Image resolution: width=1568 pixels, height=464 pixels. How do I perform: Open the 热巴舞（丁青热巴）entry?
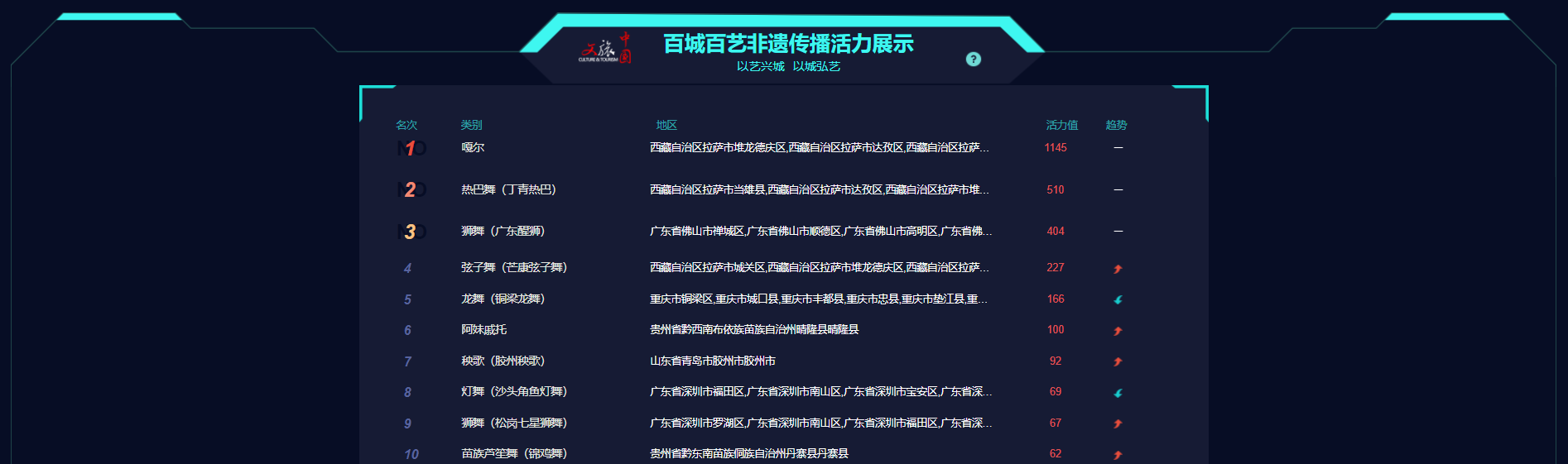click(508, 189)
